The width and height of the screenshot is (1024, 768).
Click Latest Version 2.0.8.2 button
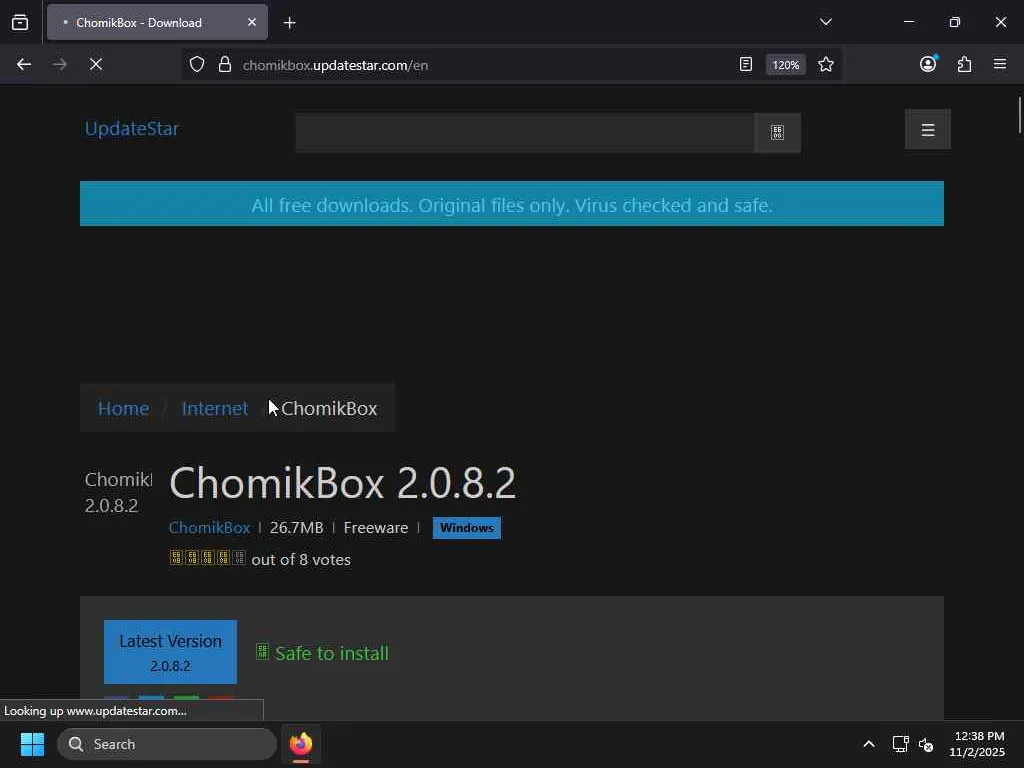[x=170, y=652]
